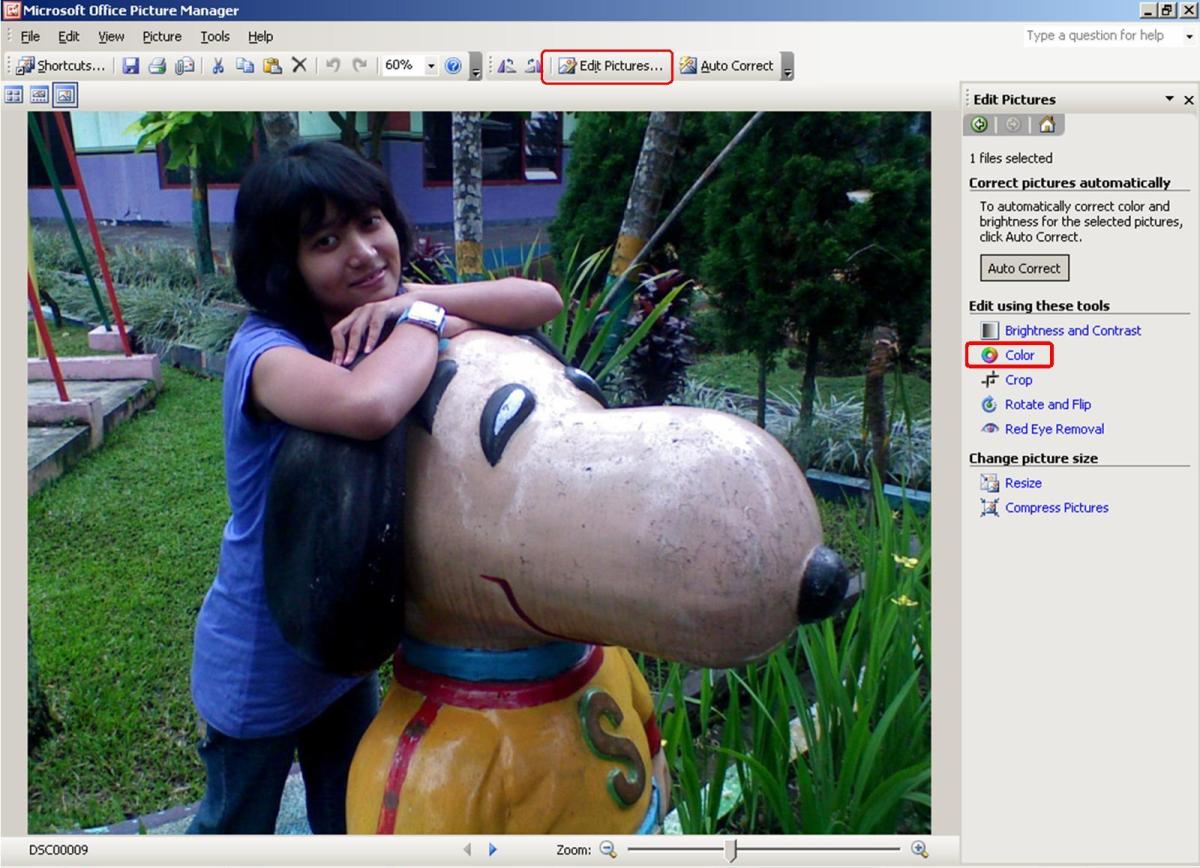This screenshot has height=868, width=1200.
Task: Click the displayed photo in preview area
Action: 479,472
